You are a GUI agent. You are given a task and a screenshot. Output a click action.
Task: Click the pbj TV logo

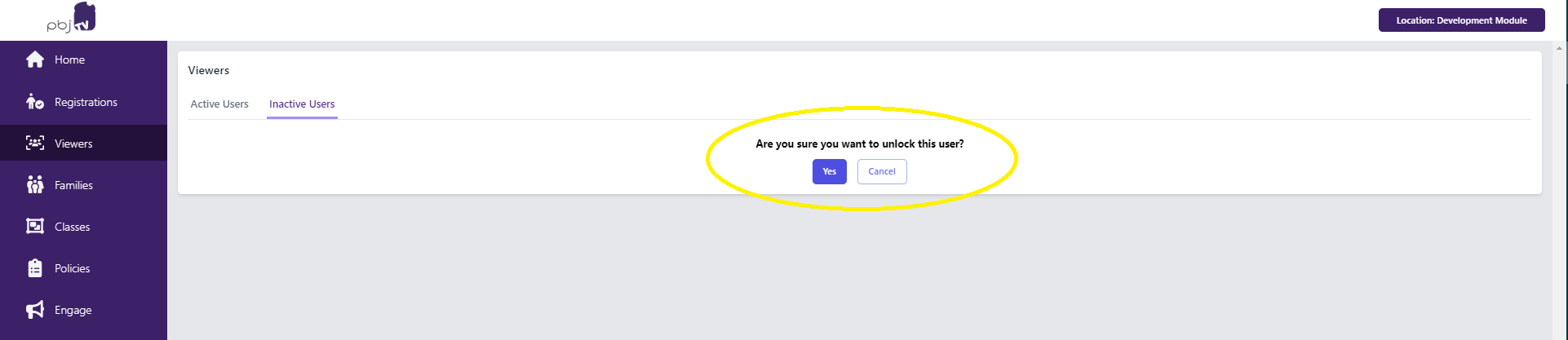click(x=72, y=18)
